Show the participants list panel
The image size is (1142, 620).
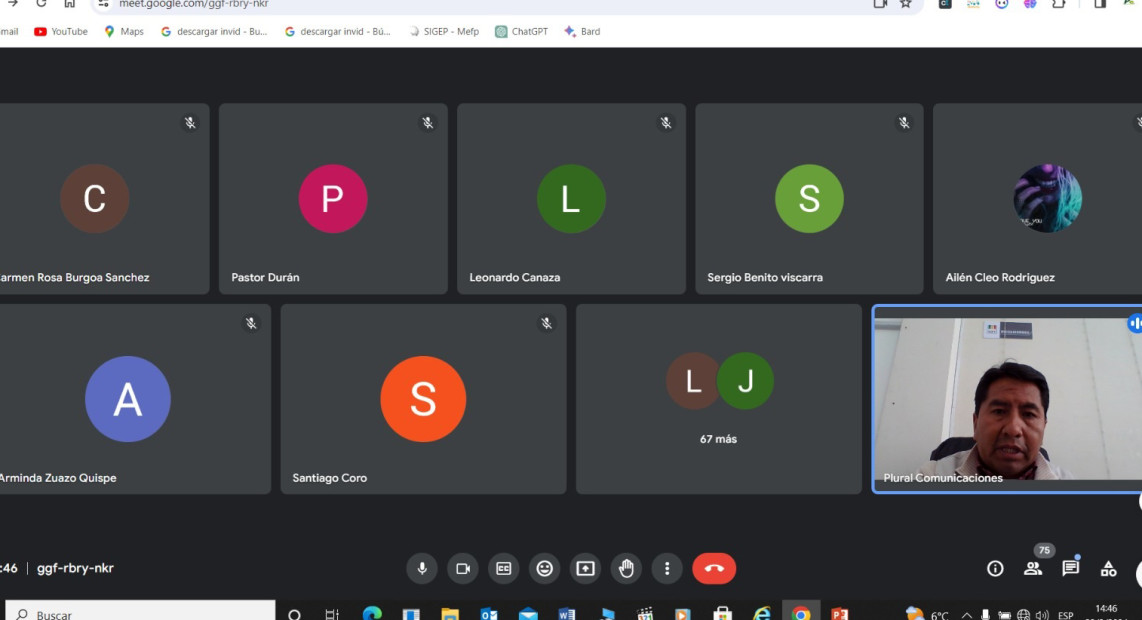[x=1033, y=569]
